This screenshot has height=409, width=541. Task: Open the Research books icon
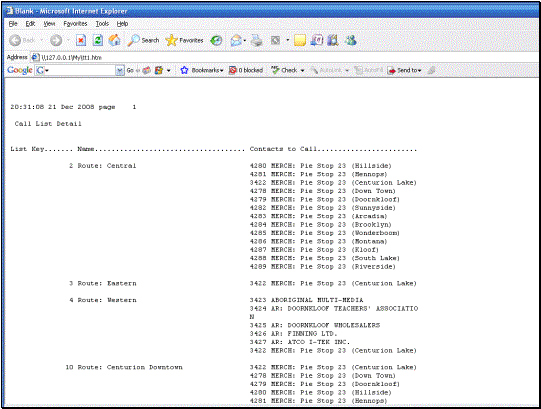pos(333,40)
